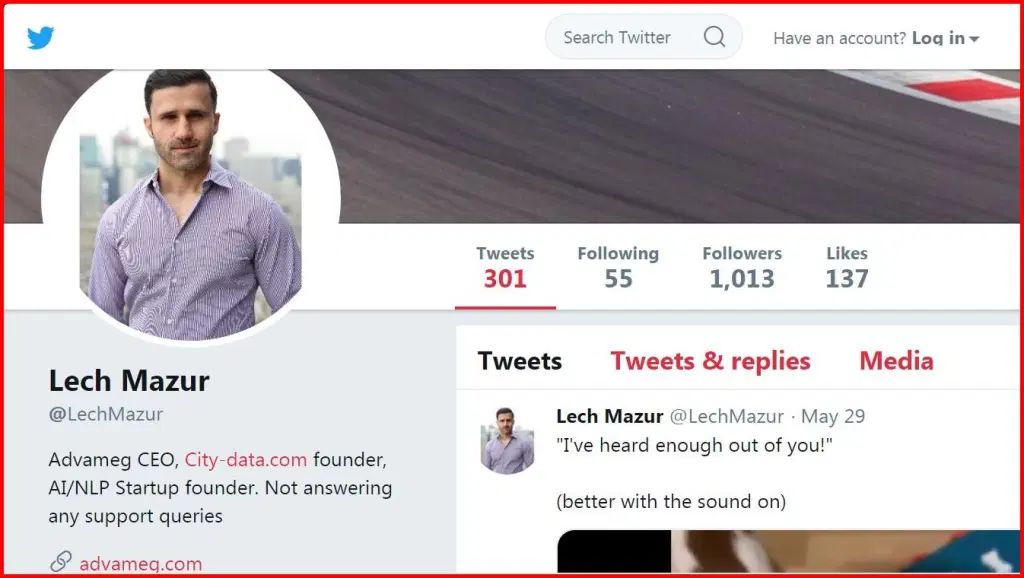Click the link chain icon beside advameg.com
Screen dimensions: 1024x578
(x=61, y=563)
